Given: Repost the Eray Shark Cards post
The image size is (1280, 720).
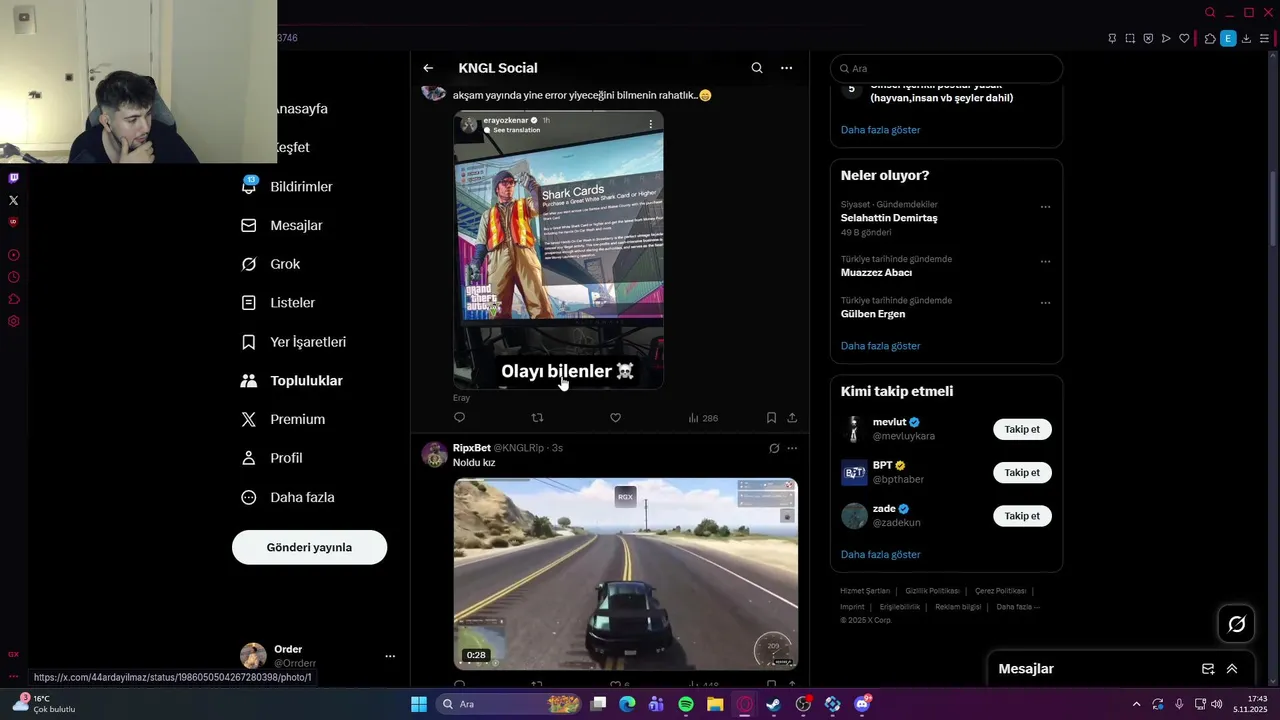Looking at the screenshot, I should pyautogui.click(x=537, y=417).
